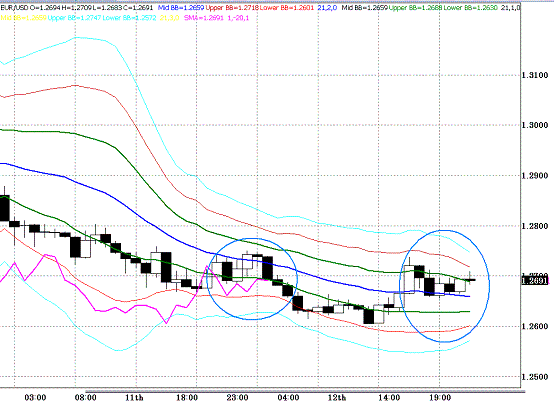The height and width of the screenshot is (403, 554).
Task: Click the 18:00 time axis label
Action: pyautogui.click(x=187, y=398)
